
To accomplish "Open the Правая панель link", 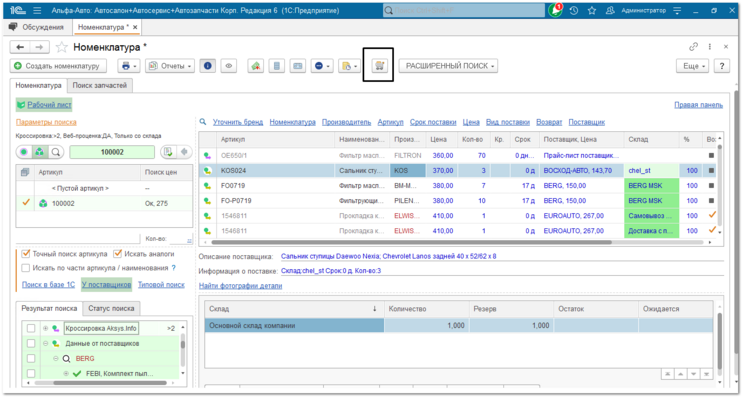I will tap(698, 105).
